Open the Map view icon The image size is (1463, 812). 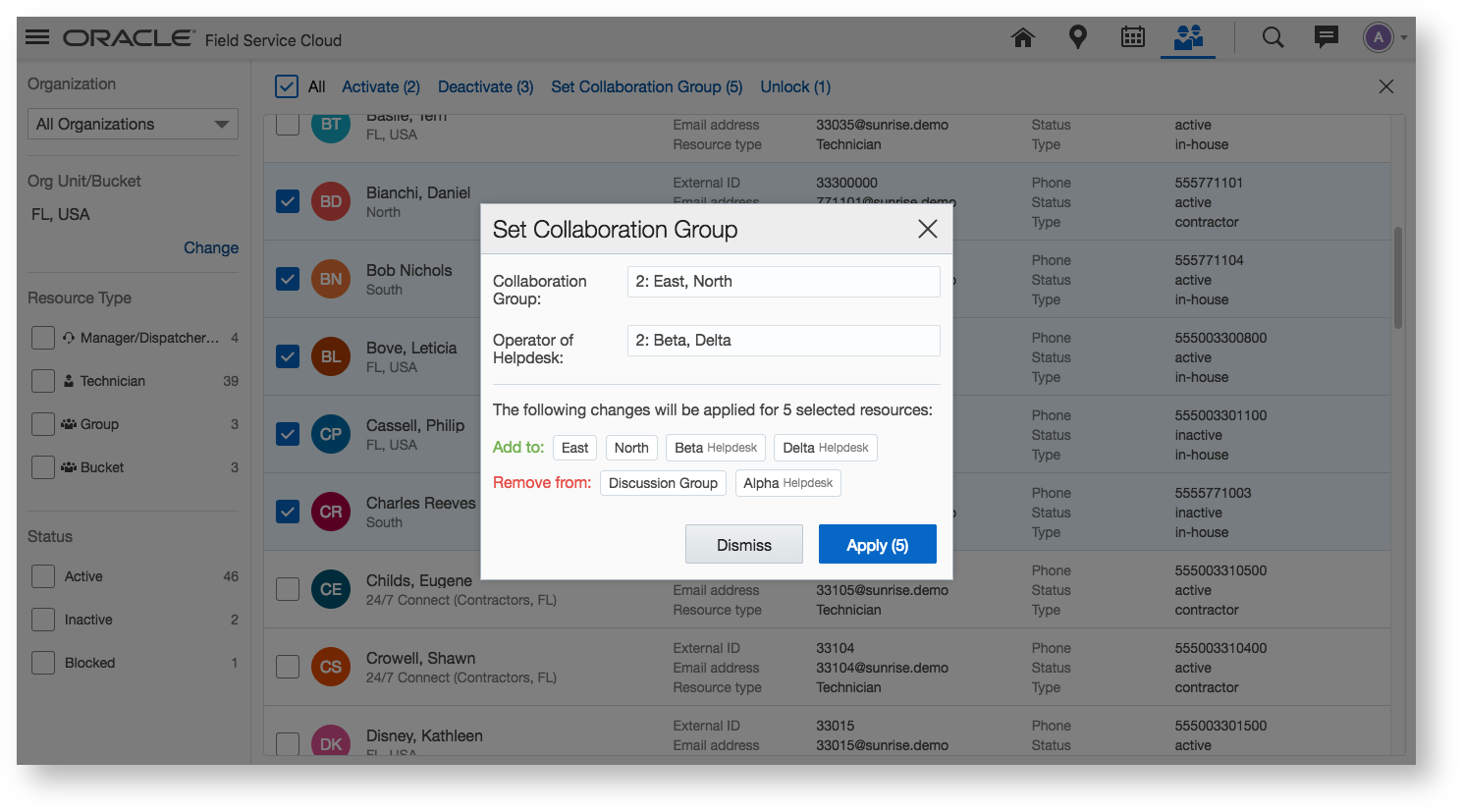pyautogui.click(x=1077, y=36)
